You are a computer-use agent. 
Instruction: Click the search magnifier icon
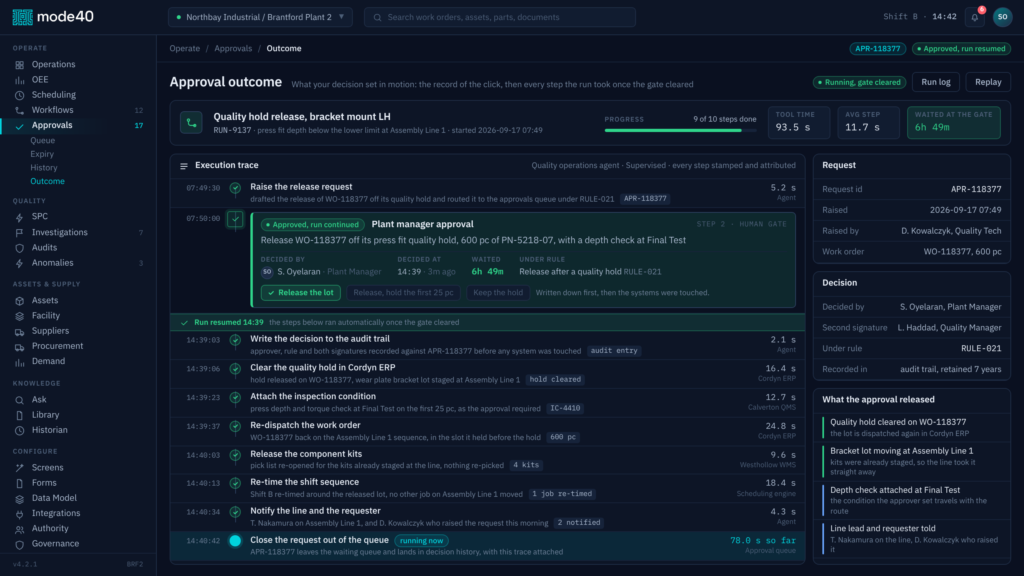click(377, 18)
